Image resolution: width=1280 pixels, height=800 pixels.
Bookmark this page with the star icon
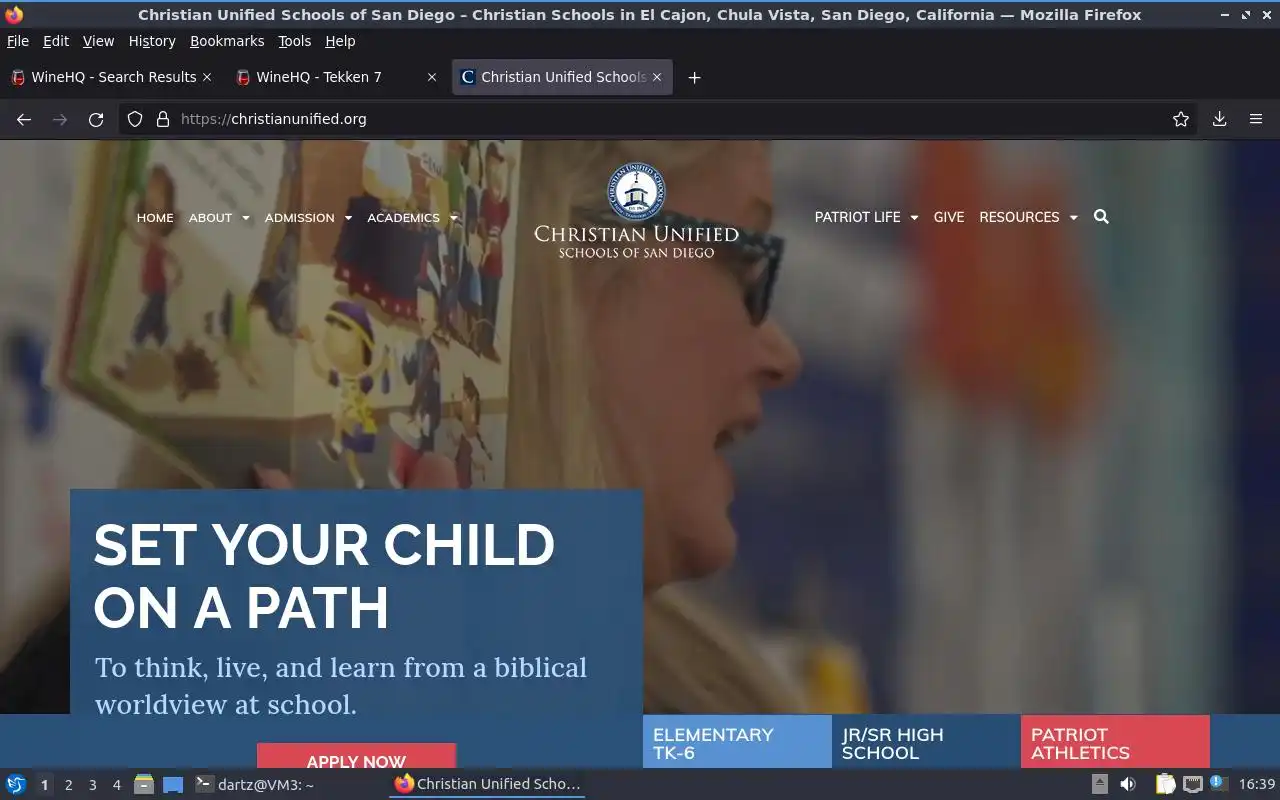1181,119
